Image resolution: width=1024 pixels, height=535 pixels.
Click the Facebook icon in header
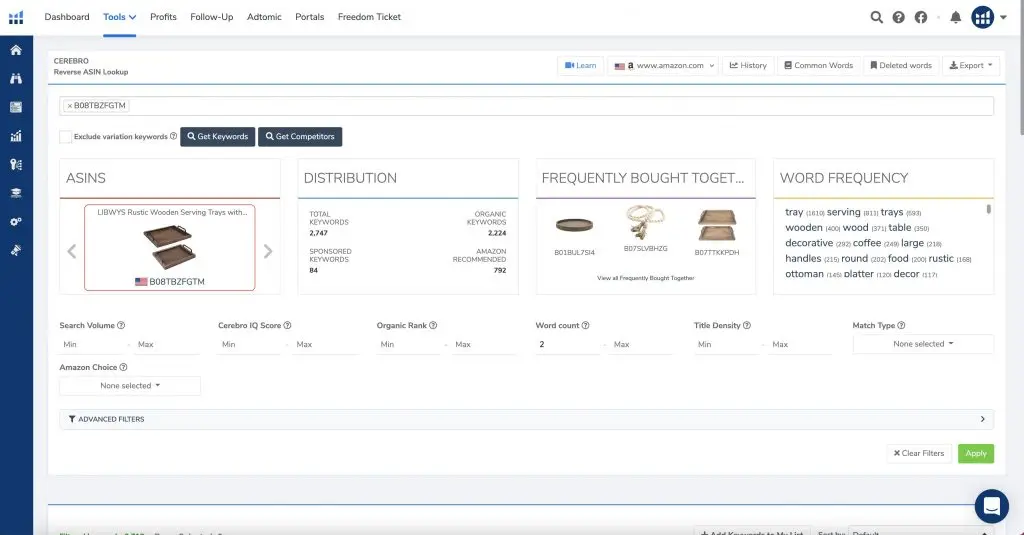tap(921, 17)
